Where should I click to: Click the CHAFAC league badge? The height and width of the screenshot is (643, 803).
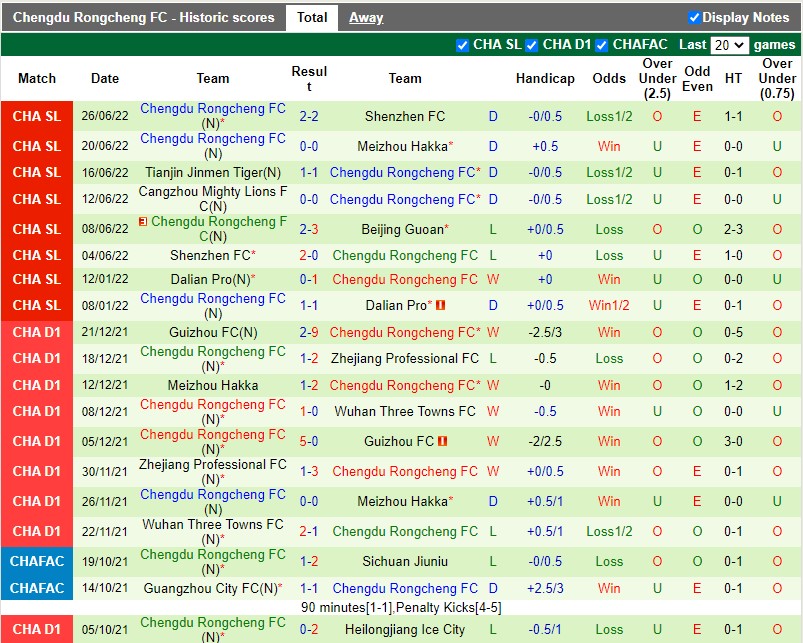[37, 561]
